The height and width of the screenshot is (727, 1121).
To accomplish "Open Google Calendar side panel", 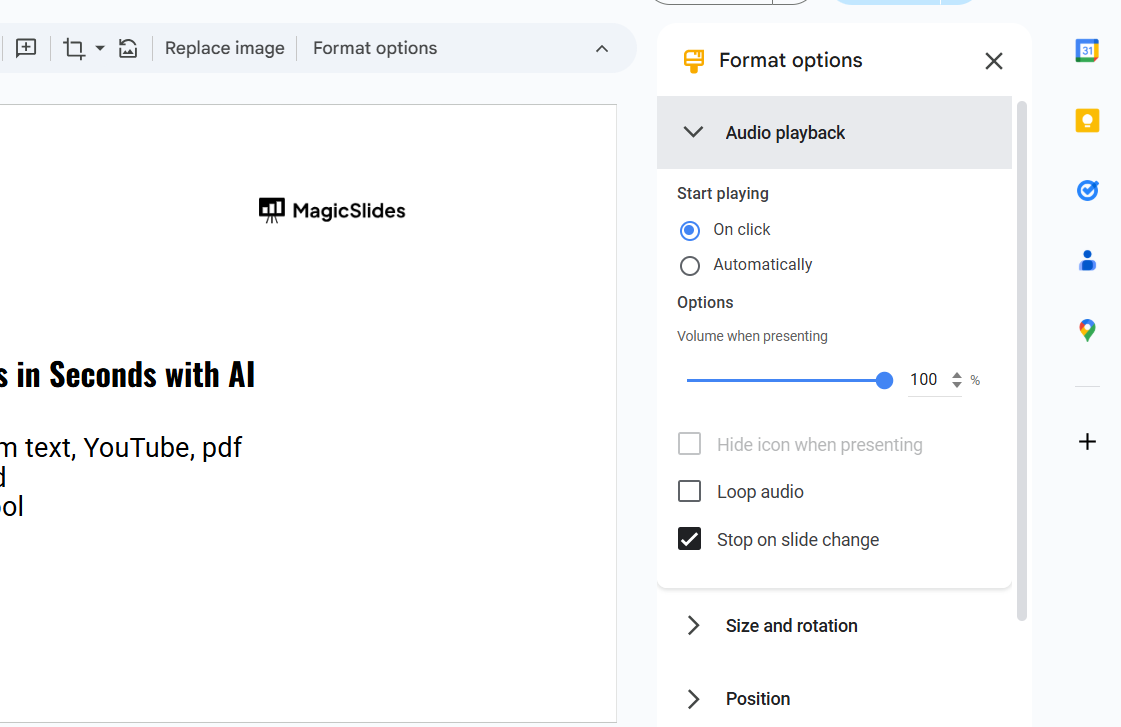I will pos(1087,50).
